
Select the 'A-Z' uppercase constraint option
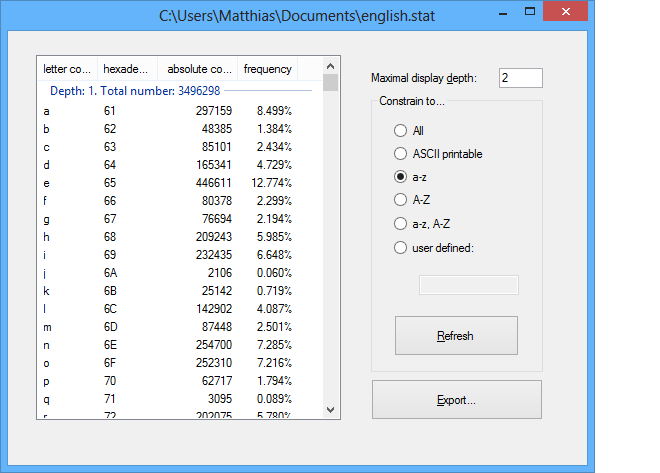pos(401,200)
